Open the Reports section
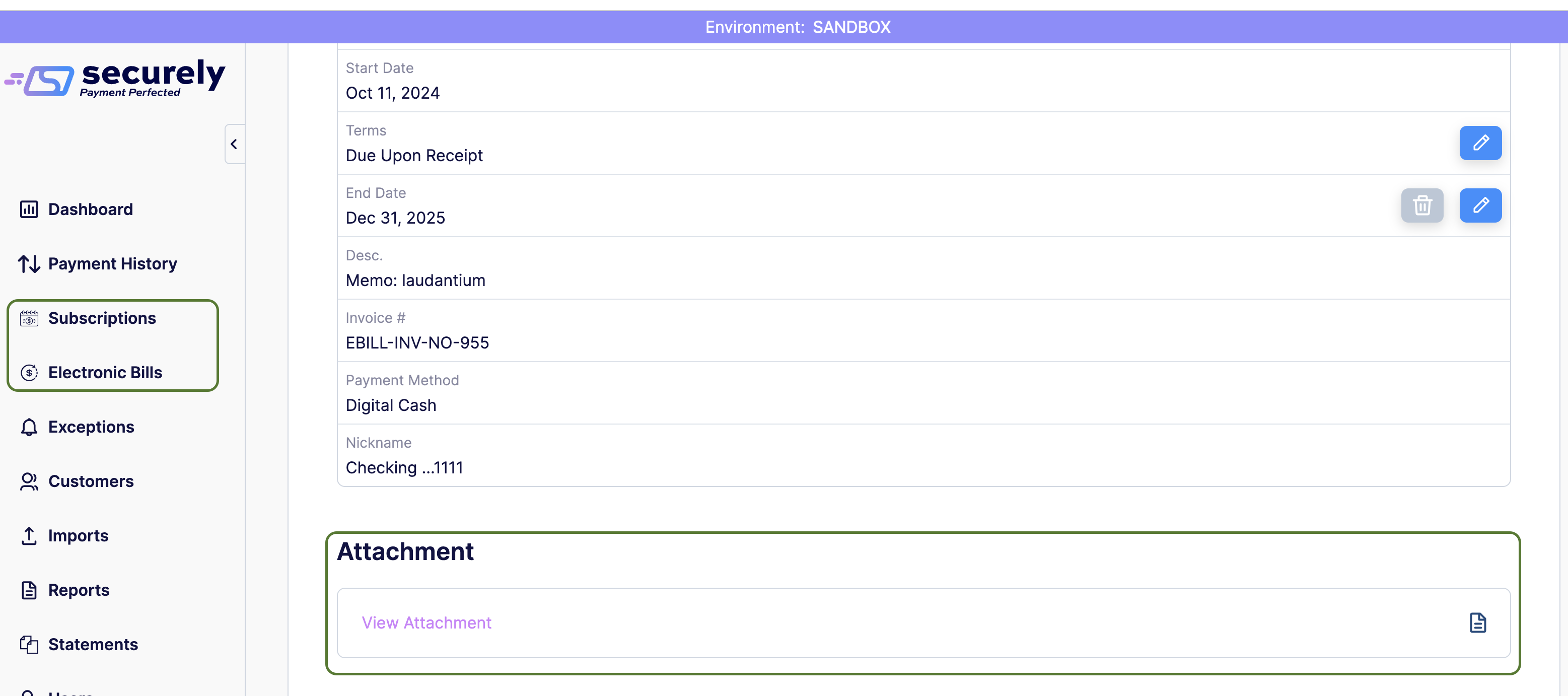Viewport: 1568px width, 696px height. pos(79,590)
